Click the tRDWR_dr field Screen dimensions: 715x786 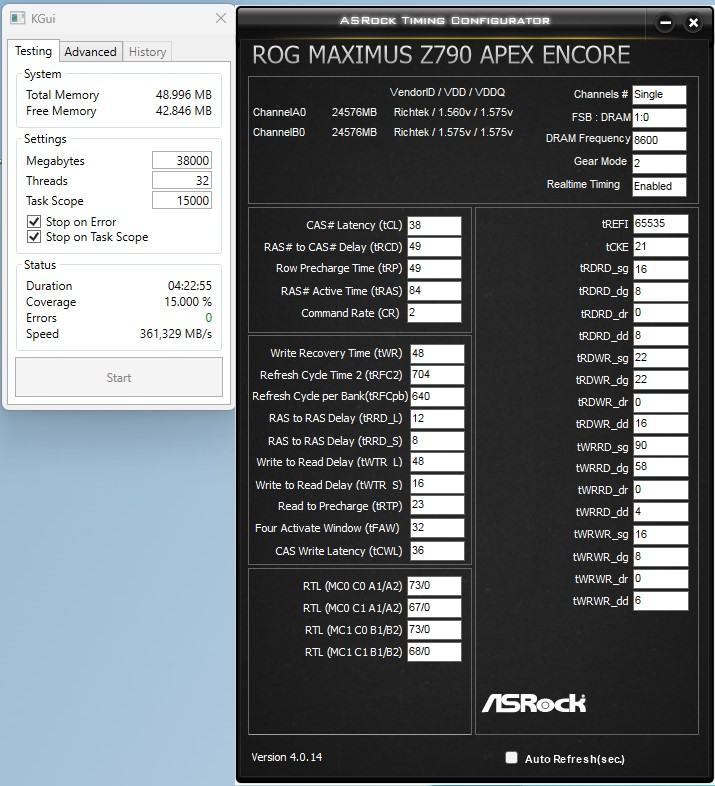(661, 402)
